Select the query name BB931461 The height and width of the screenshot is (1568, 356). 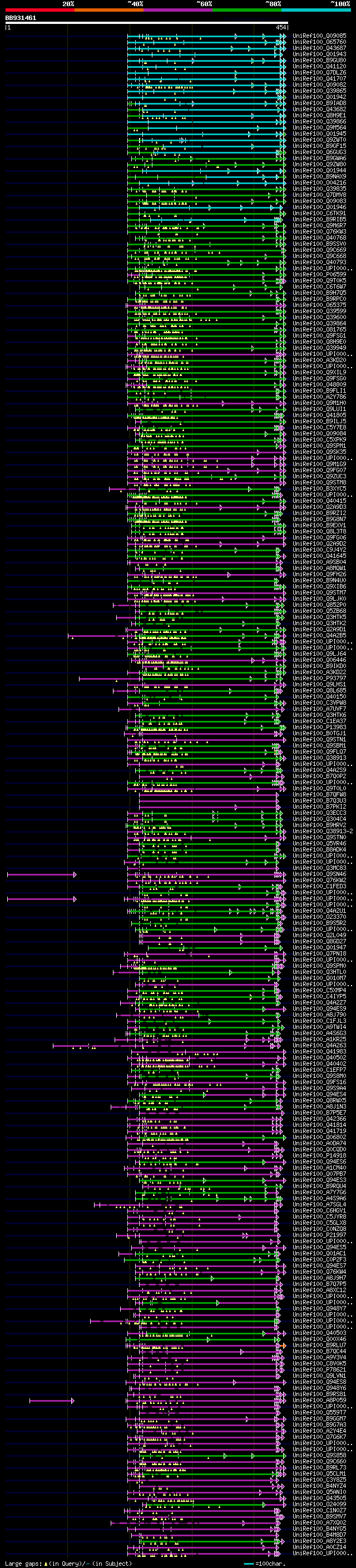[21, 18]
